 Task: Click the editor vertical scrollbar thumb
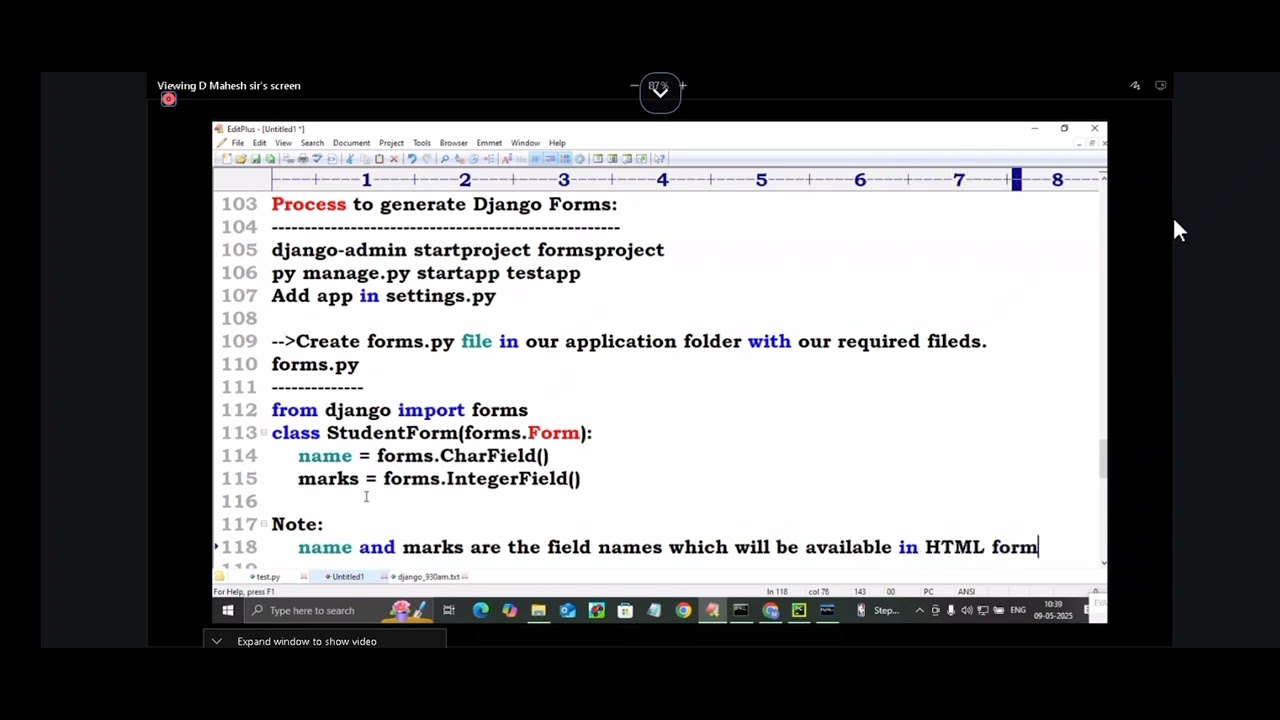(1103, 459)
